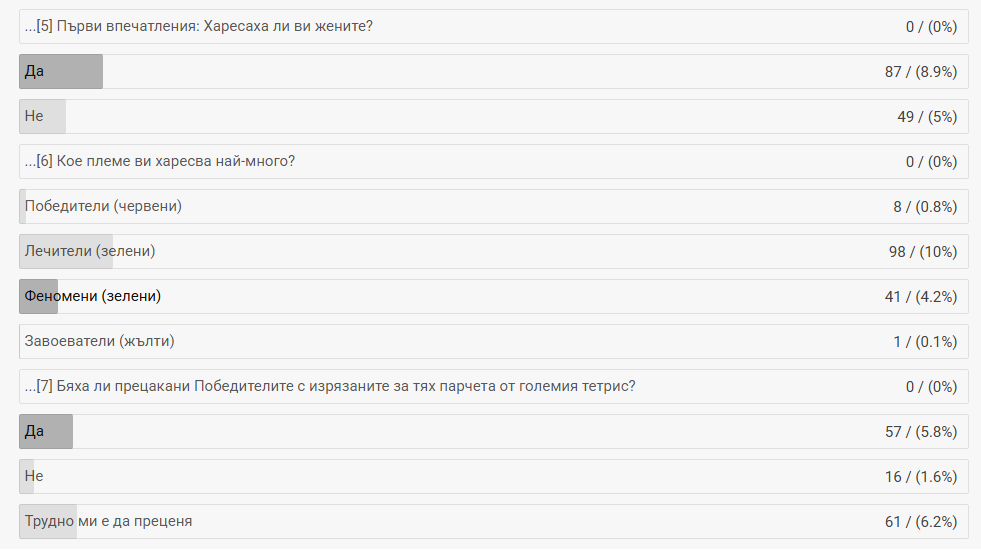981x554 pixels.
Task: Click the question 7 header about the tetris pieces
Action: click(x=330, y=387)
